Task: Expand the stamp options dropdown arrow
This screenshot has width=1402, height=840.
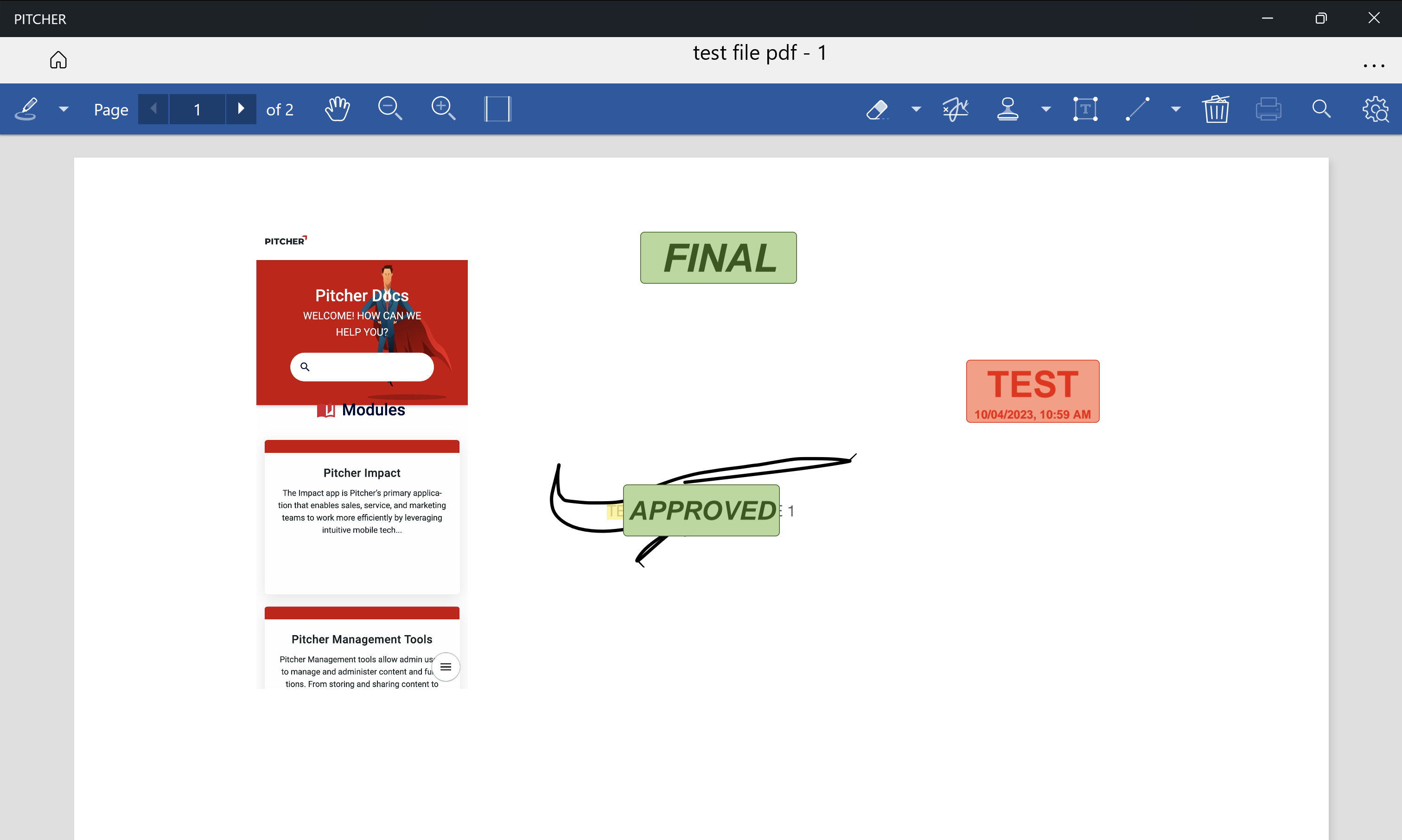Action: tap(1046, 108)
